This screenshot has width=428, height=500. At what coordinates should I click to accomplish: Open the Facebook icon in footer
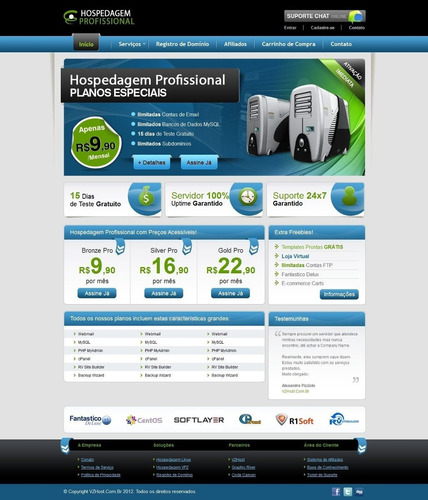336,492
